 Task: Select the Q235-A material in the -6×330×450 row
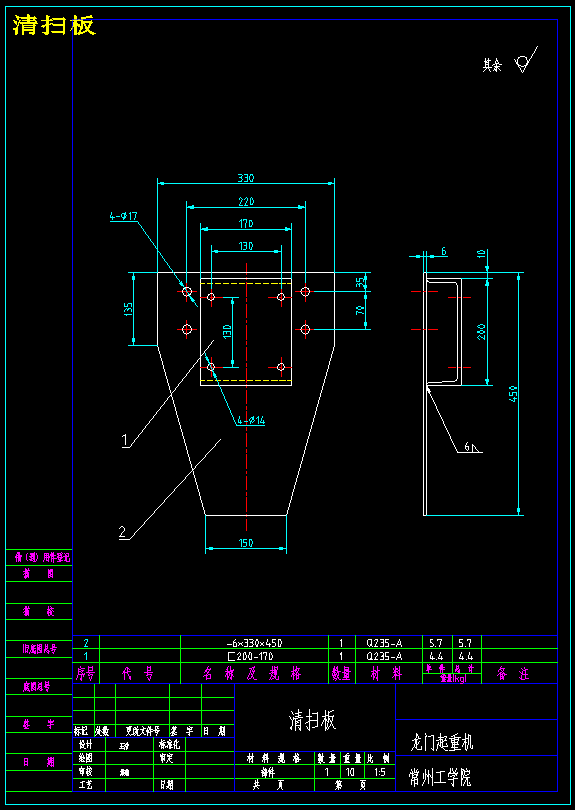tap(384, 643)
